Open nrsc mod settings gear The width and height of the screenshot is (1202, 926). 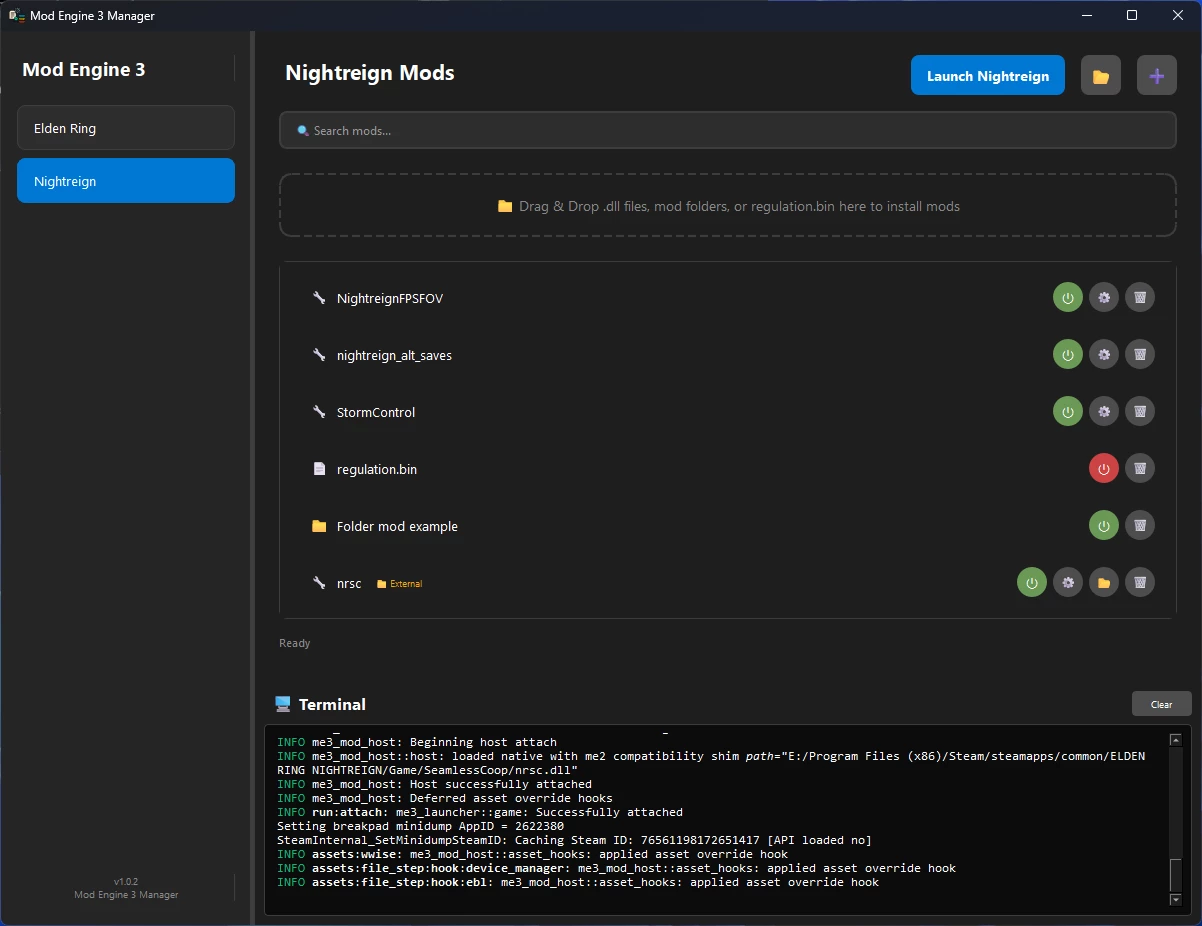pos(1068,583)
